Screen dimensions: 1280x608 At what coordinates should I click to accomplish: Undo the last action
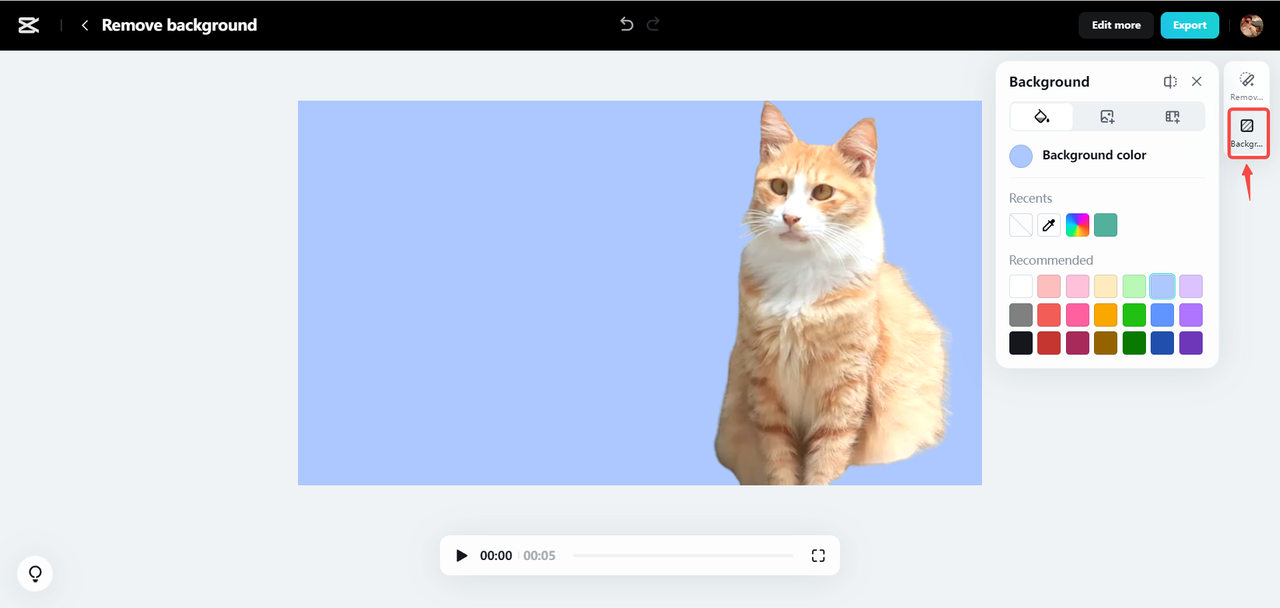point(627,24)
